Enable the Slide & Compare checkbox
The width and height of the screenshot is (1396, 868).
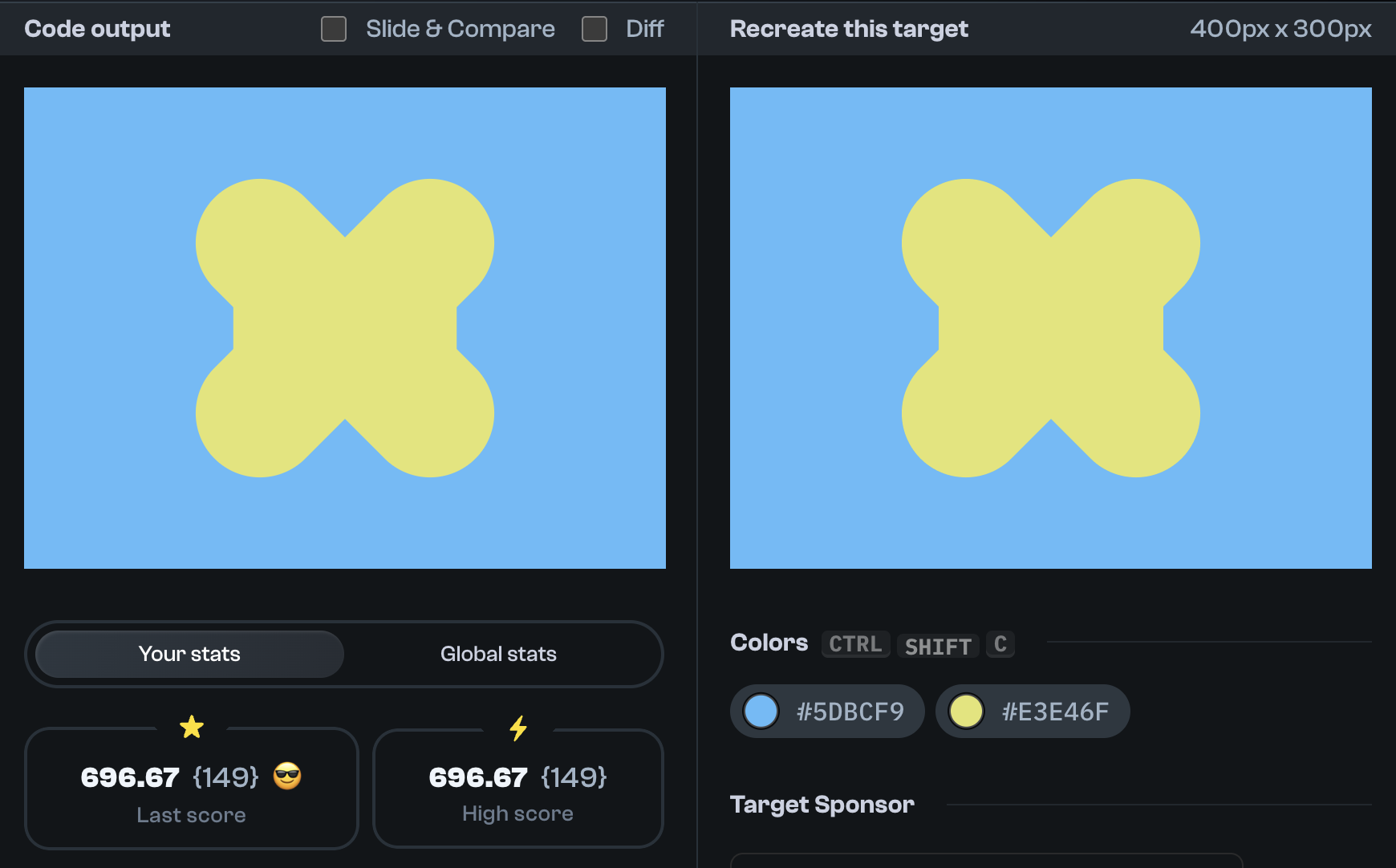click(334, 29)
